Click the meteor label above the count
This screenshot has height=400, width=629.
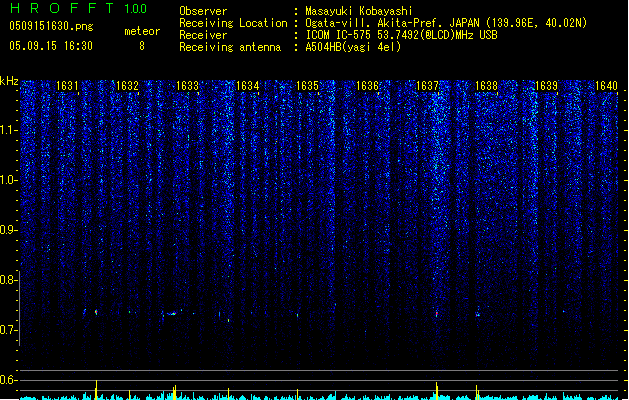pyautogui.click(x=142, y=31)
